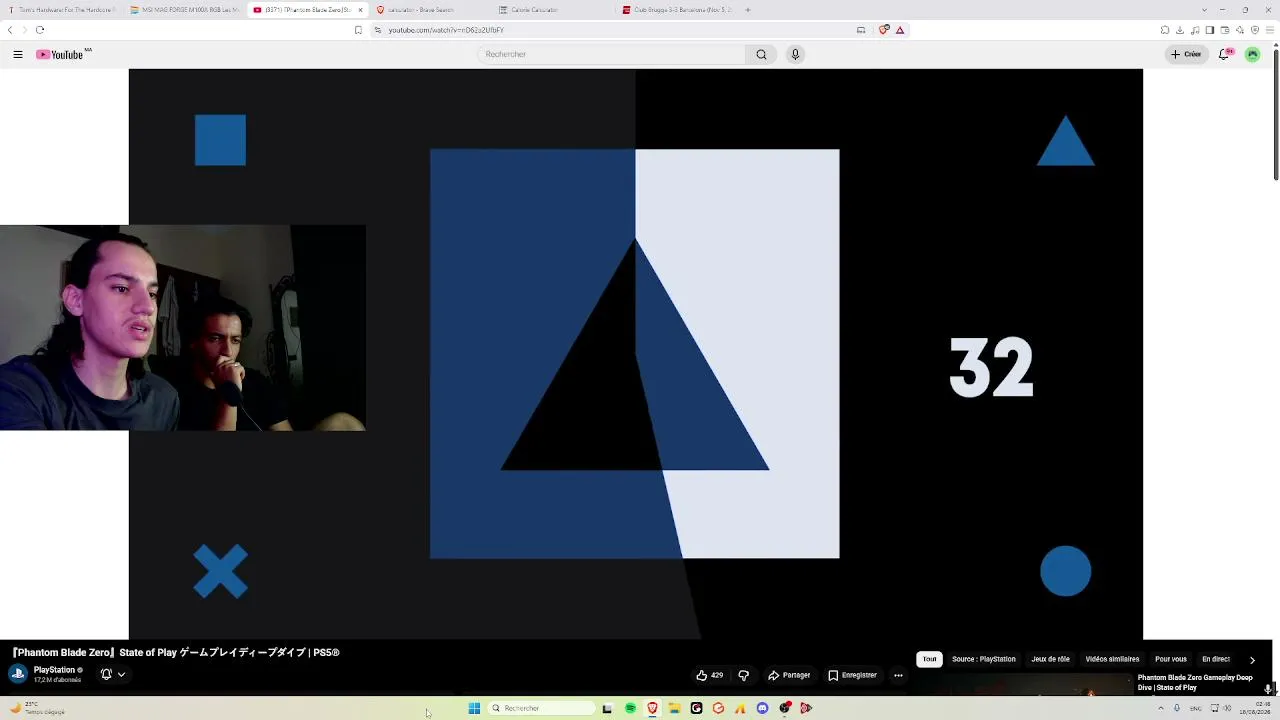Like the video (429 likes)

point(709,675)
